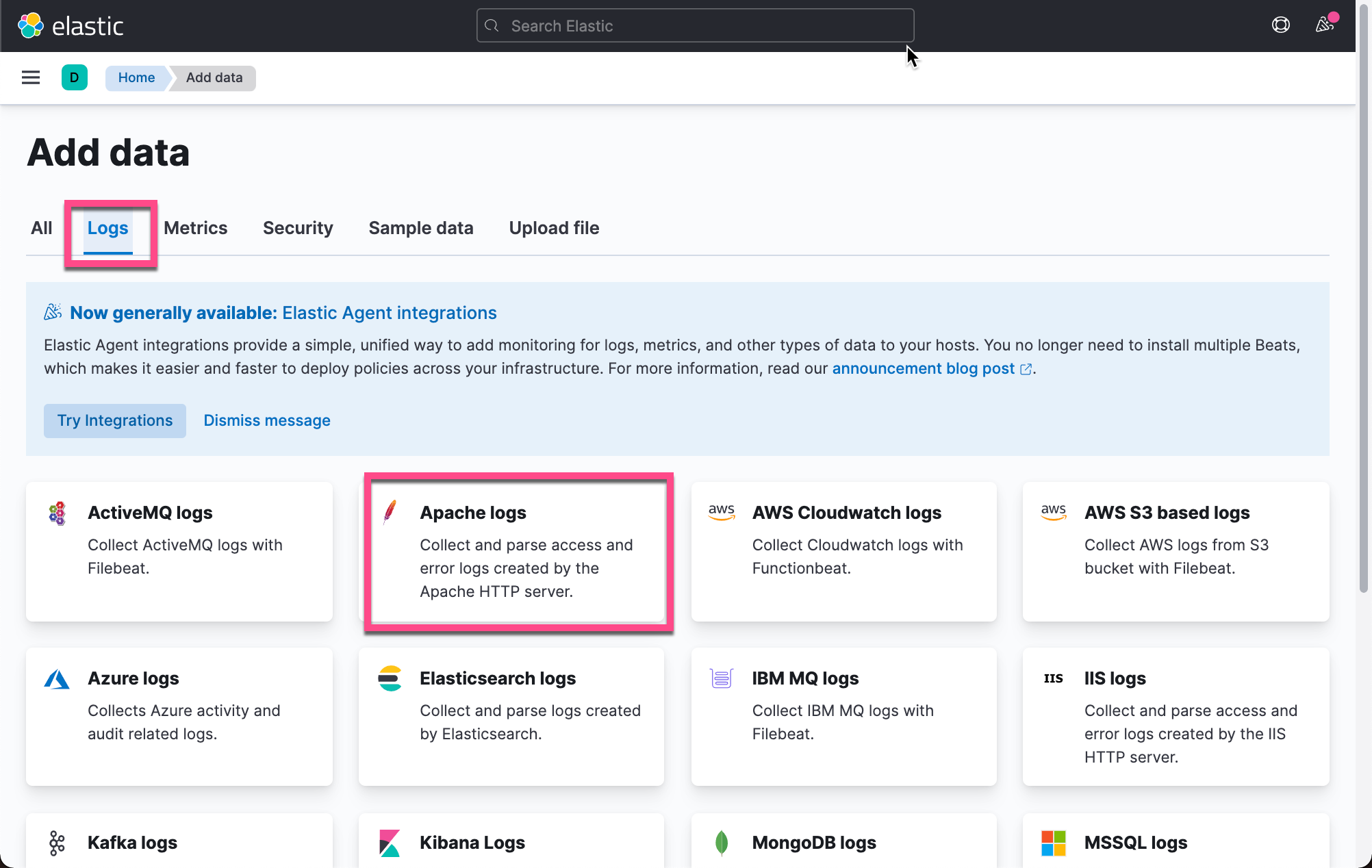Open the Upload file tab

pyautogui.click(x=554, y=228)
